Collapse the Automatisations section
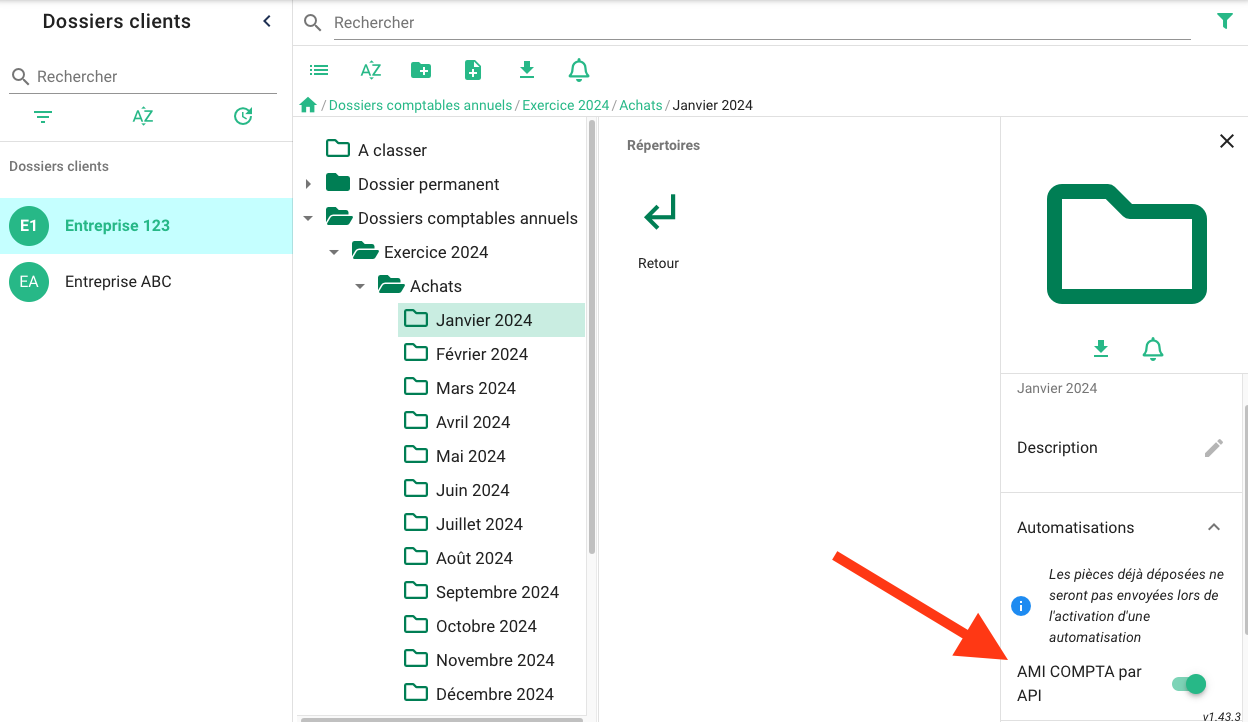 (x=1213, y=527)
